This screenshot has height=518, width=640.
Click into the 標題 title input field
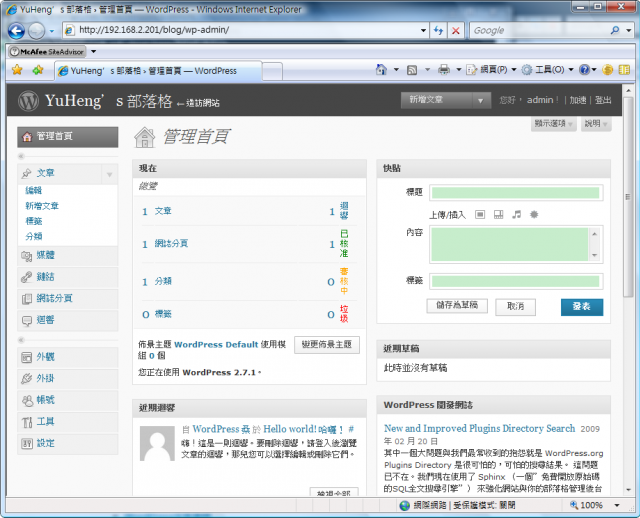[x=516, y=192]
